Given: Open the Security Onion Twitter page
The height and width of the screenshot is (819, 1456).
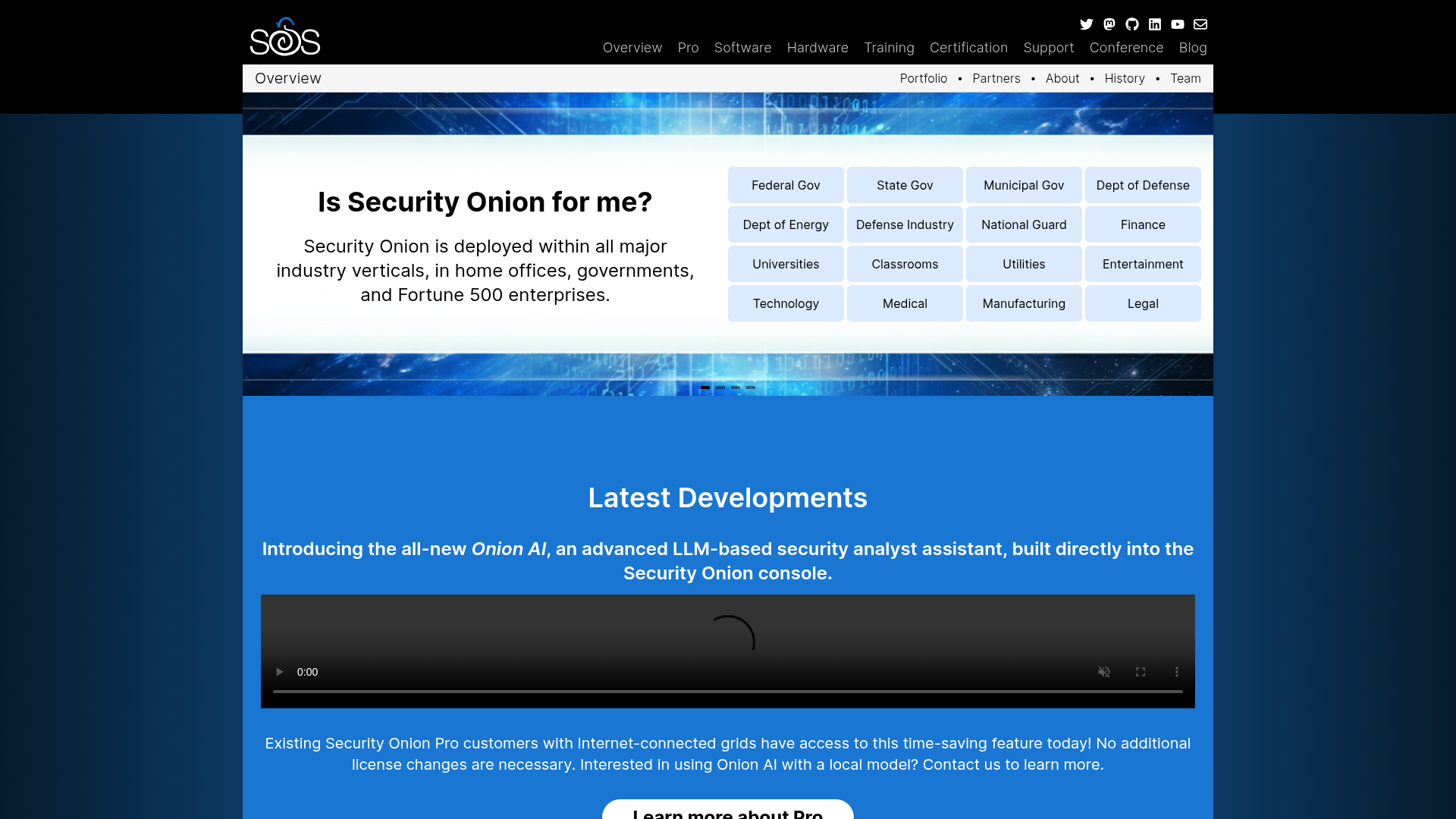Looking at the screenshot, I should 1087,24.
